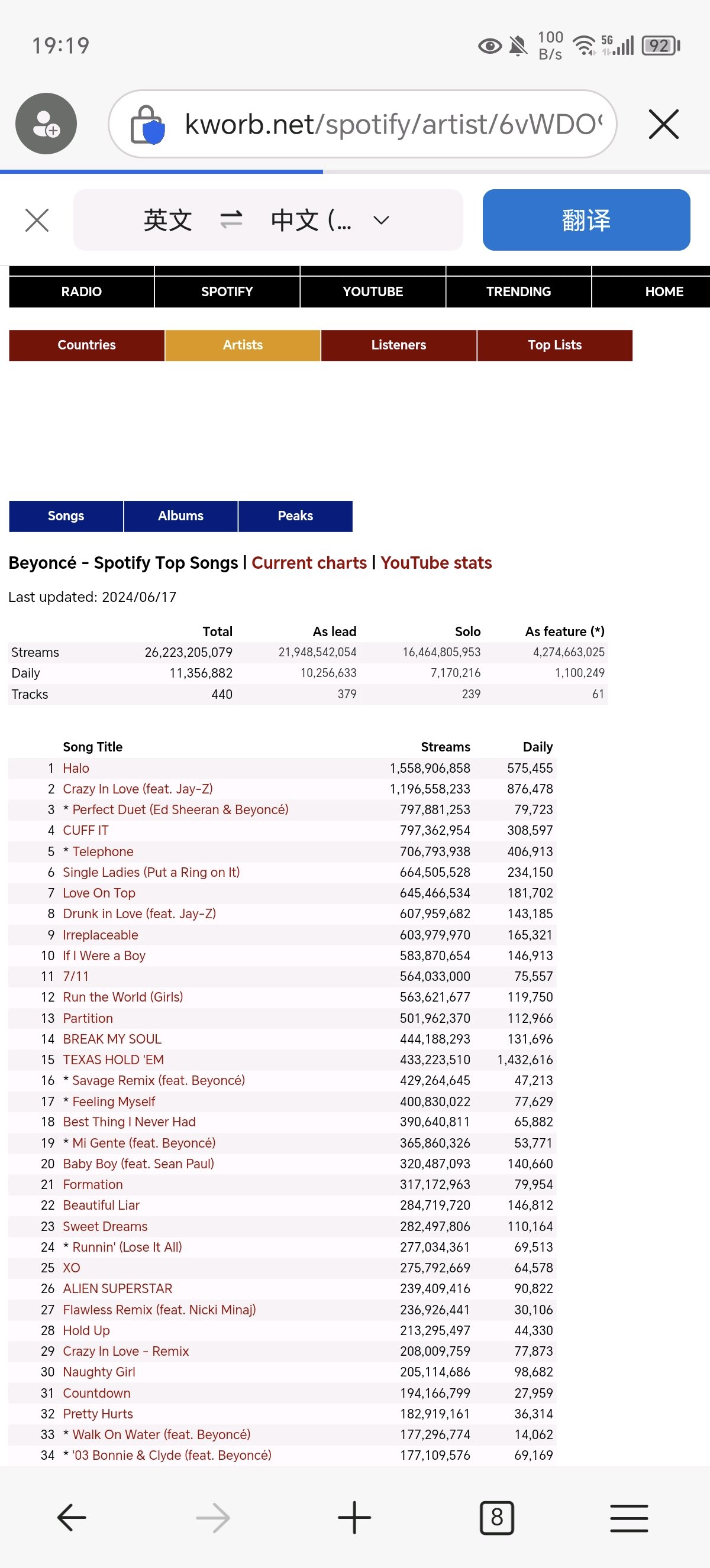Open Crazy In Love - Remix link

[126, 1351]
